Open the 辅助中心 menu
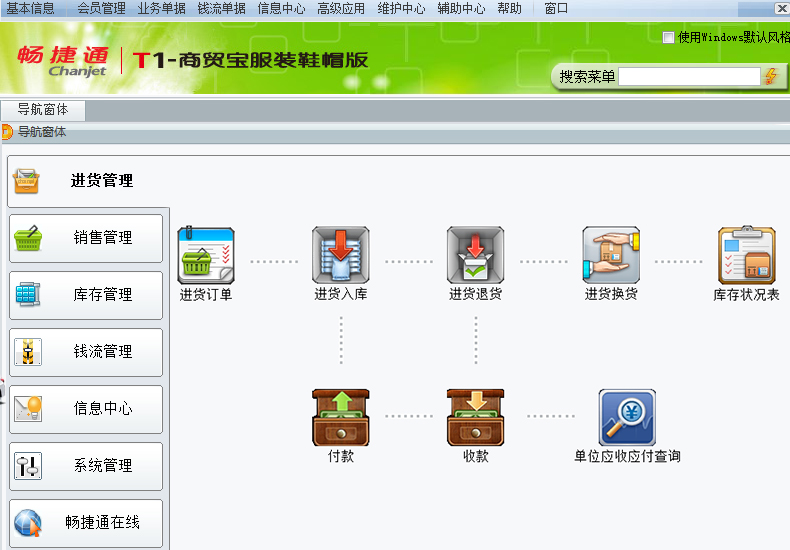This screenshot has width=790, height=550. [461, 8]
